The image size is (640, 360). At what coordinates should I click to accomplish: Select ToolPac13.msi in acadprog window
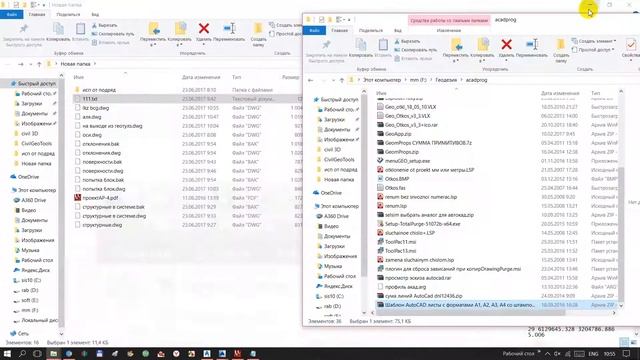(400, 251)
